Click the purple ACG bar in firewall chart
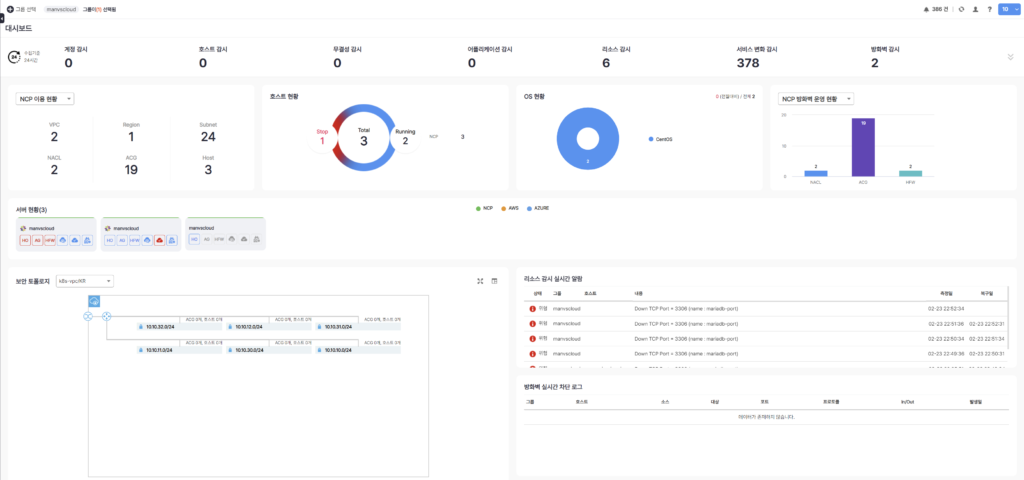This screenshot has height=480, width=1024. click(863, 147)
